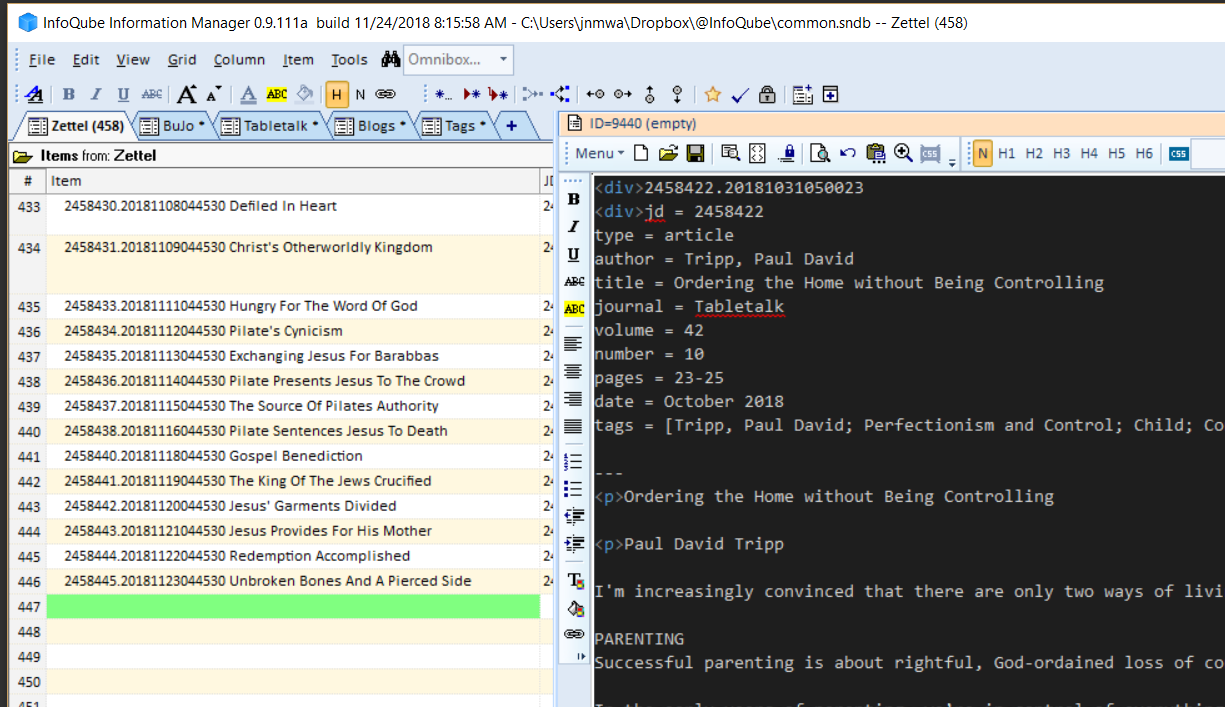
Task: Open the Edit menu
Action: [86, 60]
